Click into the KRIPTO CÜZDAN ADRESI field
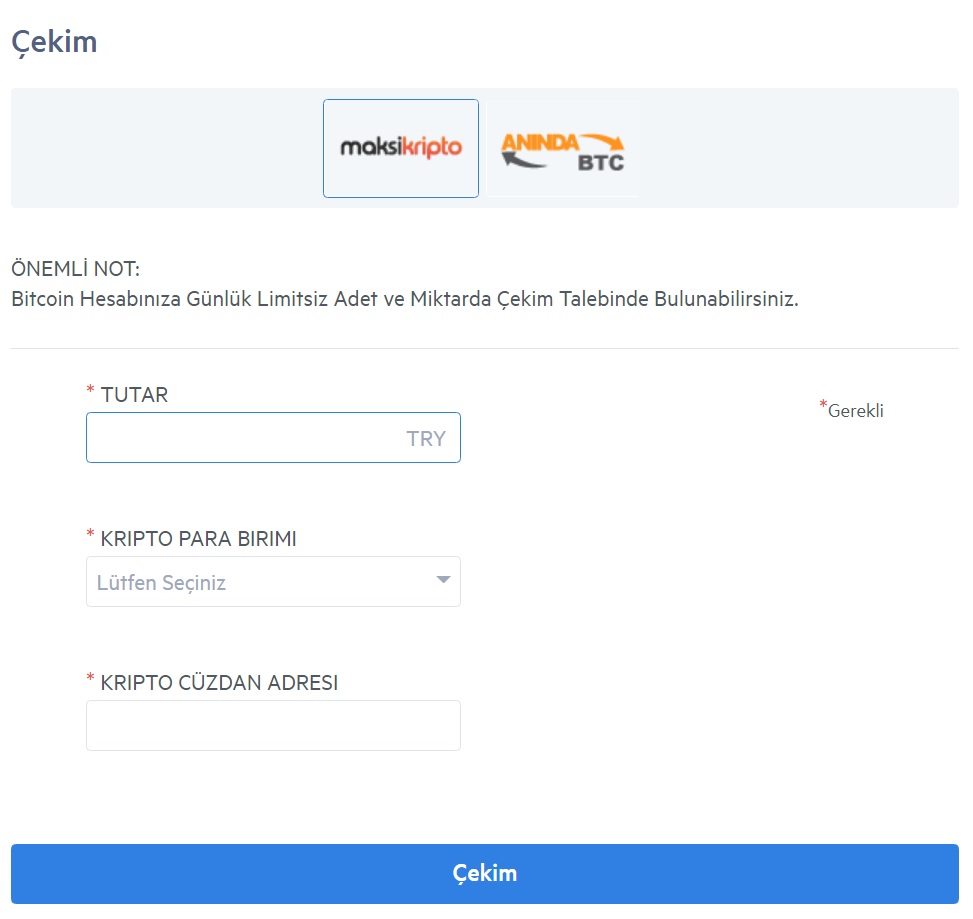Image resolution: width=973 pixels, height=919 pixels. click(273, 725)
